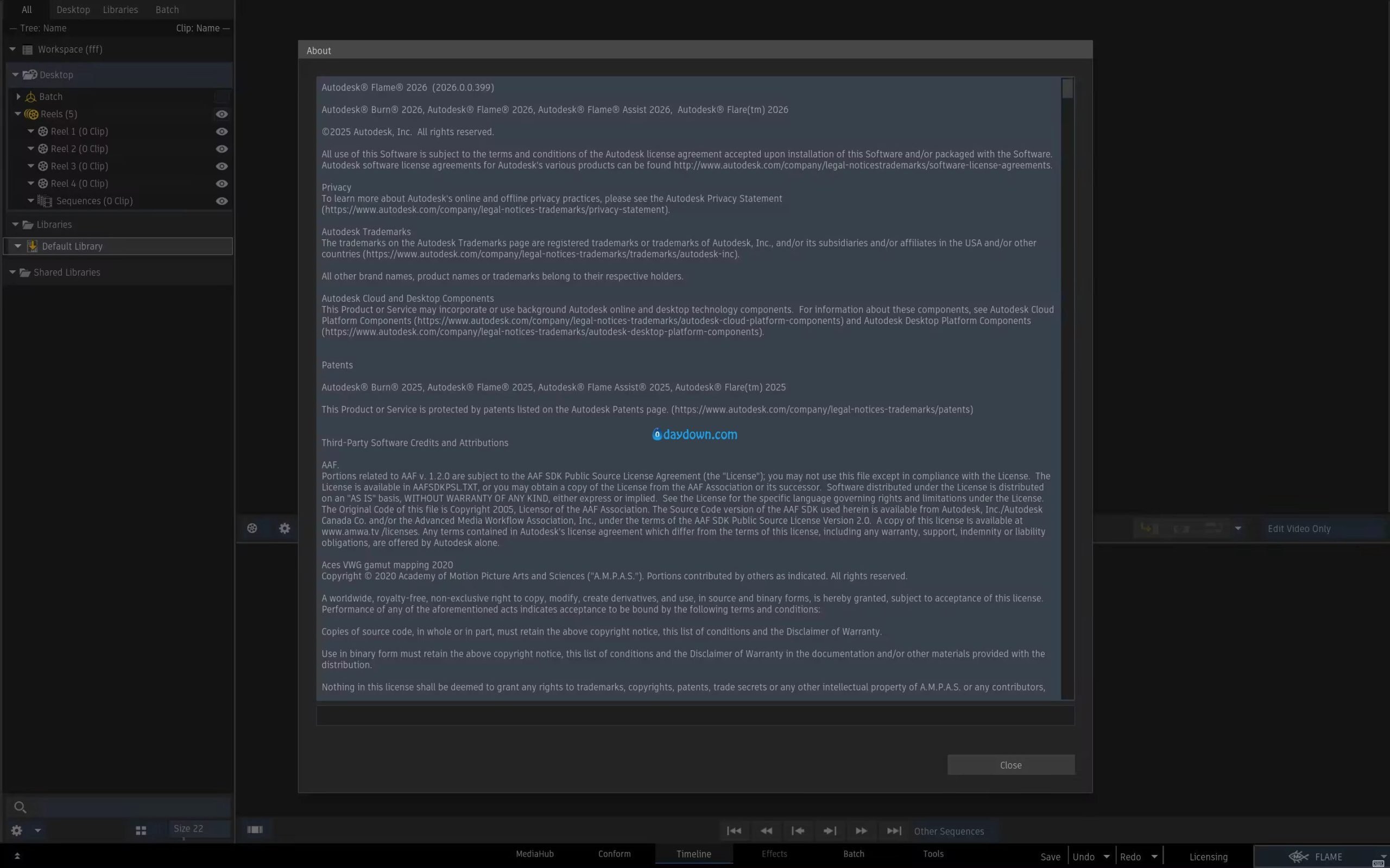This screenshot has width=1390, height=868.
Task: Click the Libraries folder icon
Action: coord(28,225)
